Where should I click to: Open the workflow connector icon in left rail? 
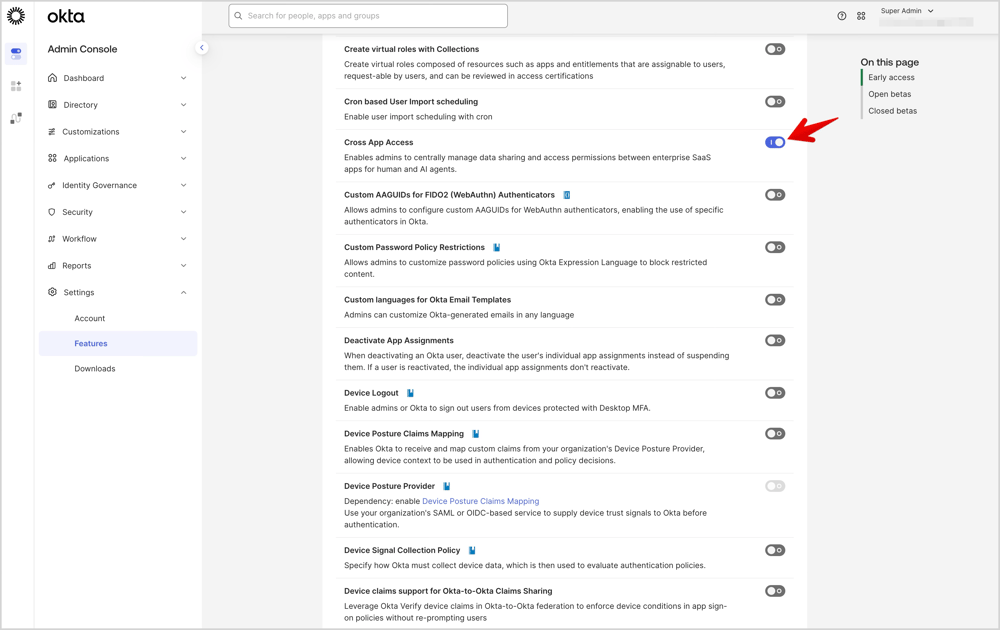coord(16,118)
